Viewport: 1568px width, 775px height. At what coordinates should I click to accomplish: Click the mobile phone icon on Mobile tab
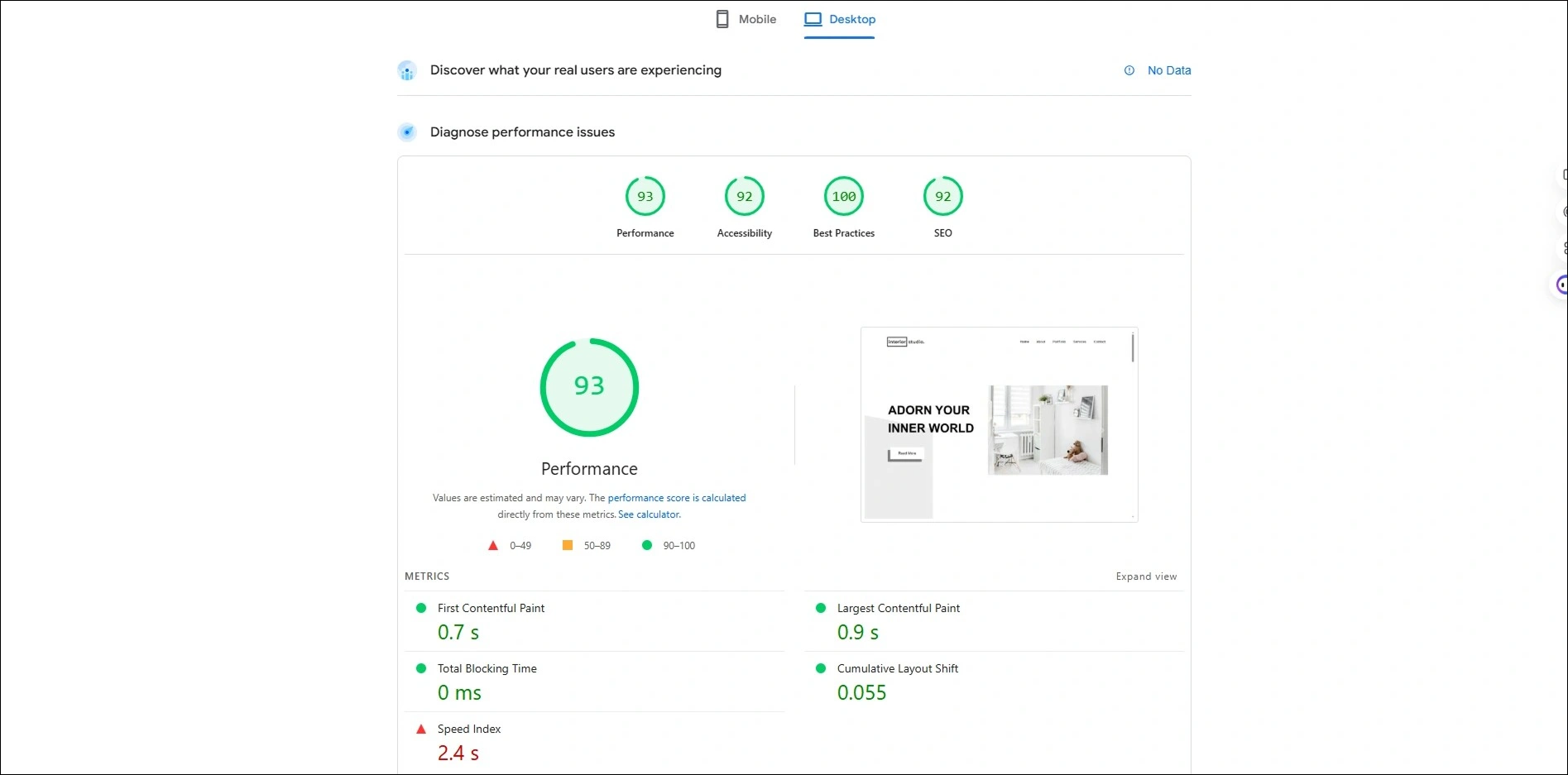pyautogui.click(x=722, y=18)
